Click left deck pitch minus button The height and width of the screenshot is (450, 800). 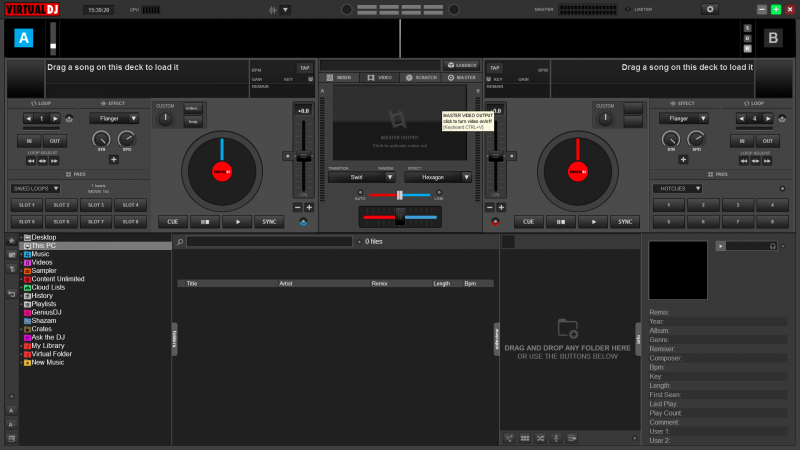point(297,208)
